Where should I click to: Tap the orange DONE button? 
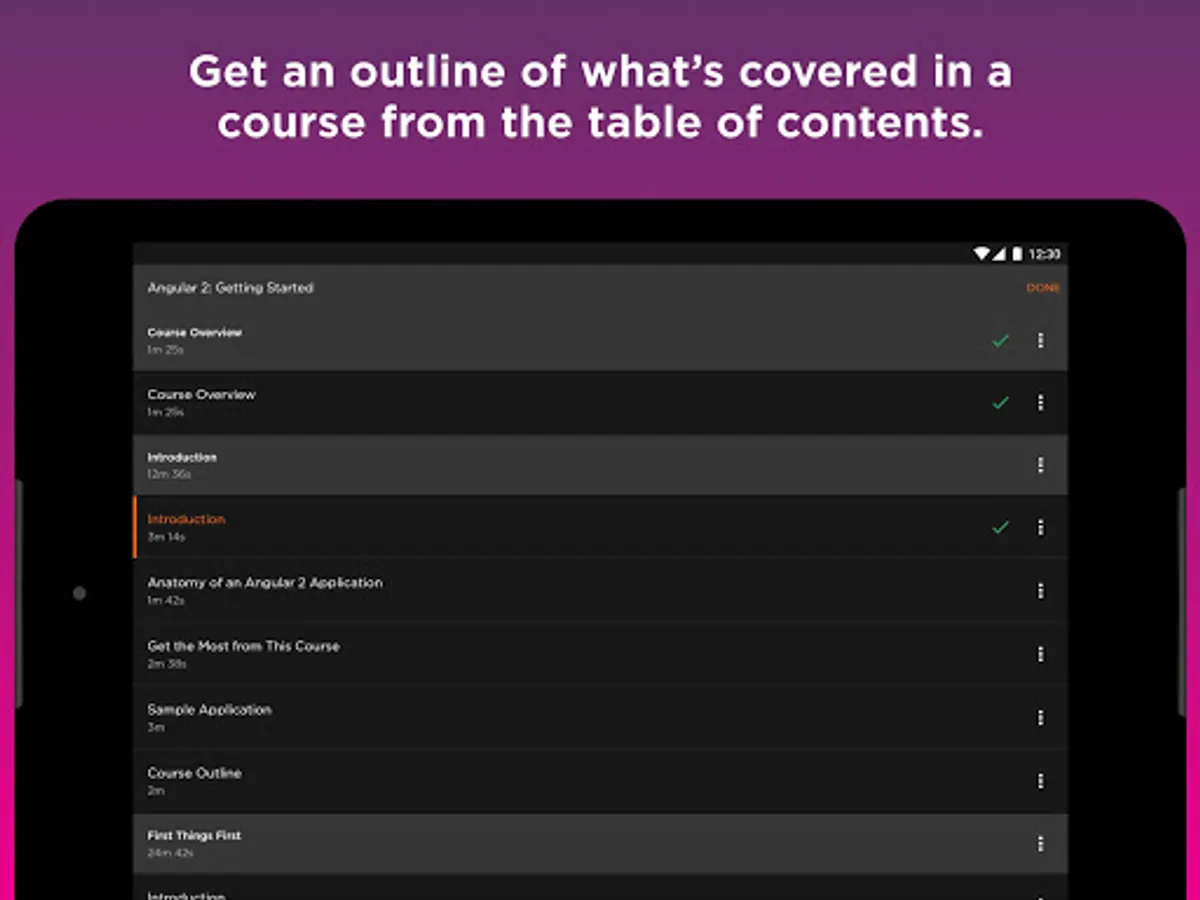click(1042, 288)
